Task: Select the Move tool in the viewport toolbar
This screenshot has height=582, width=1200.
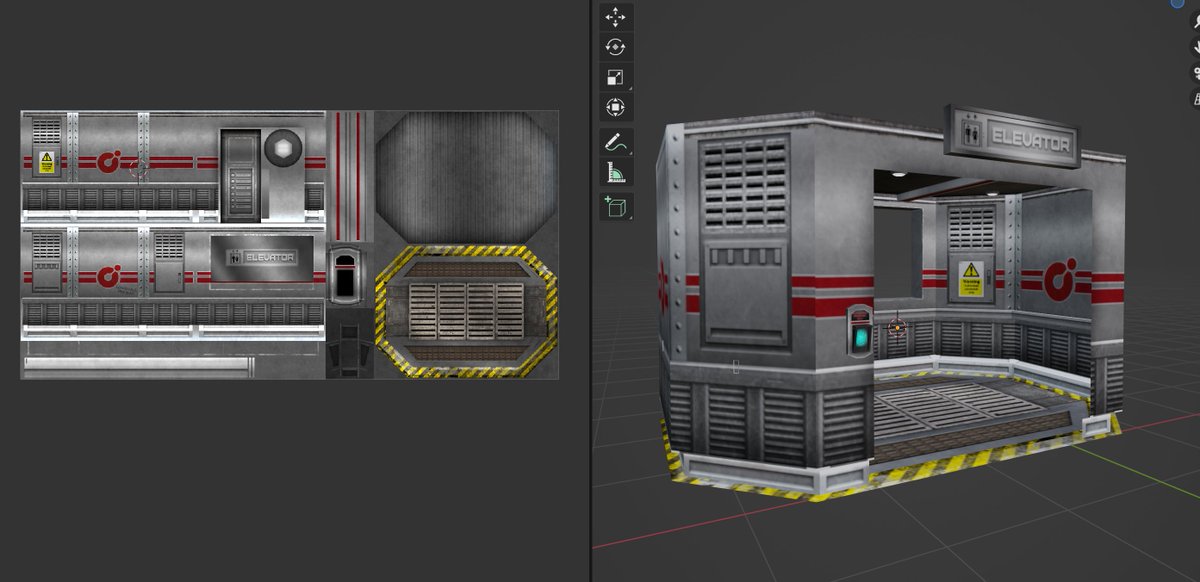Action: [x=615, y=17]
